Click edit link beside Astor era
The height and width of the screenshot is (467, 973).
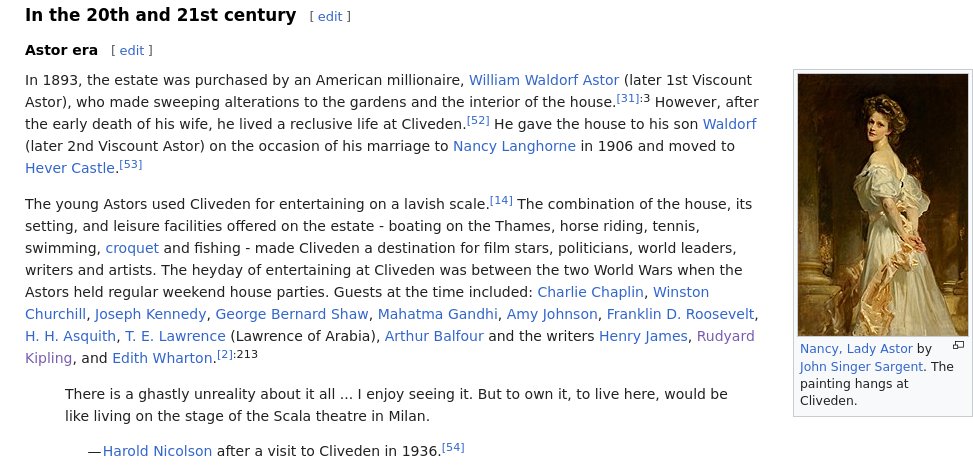132,50
